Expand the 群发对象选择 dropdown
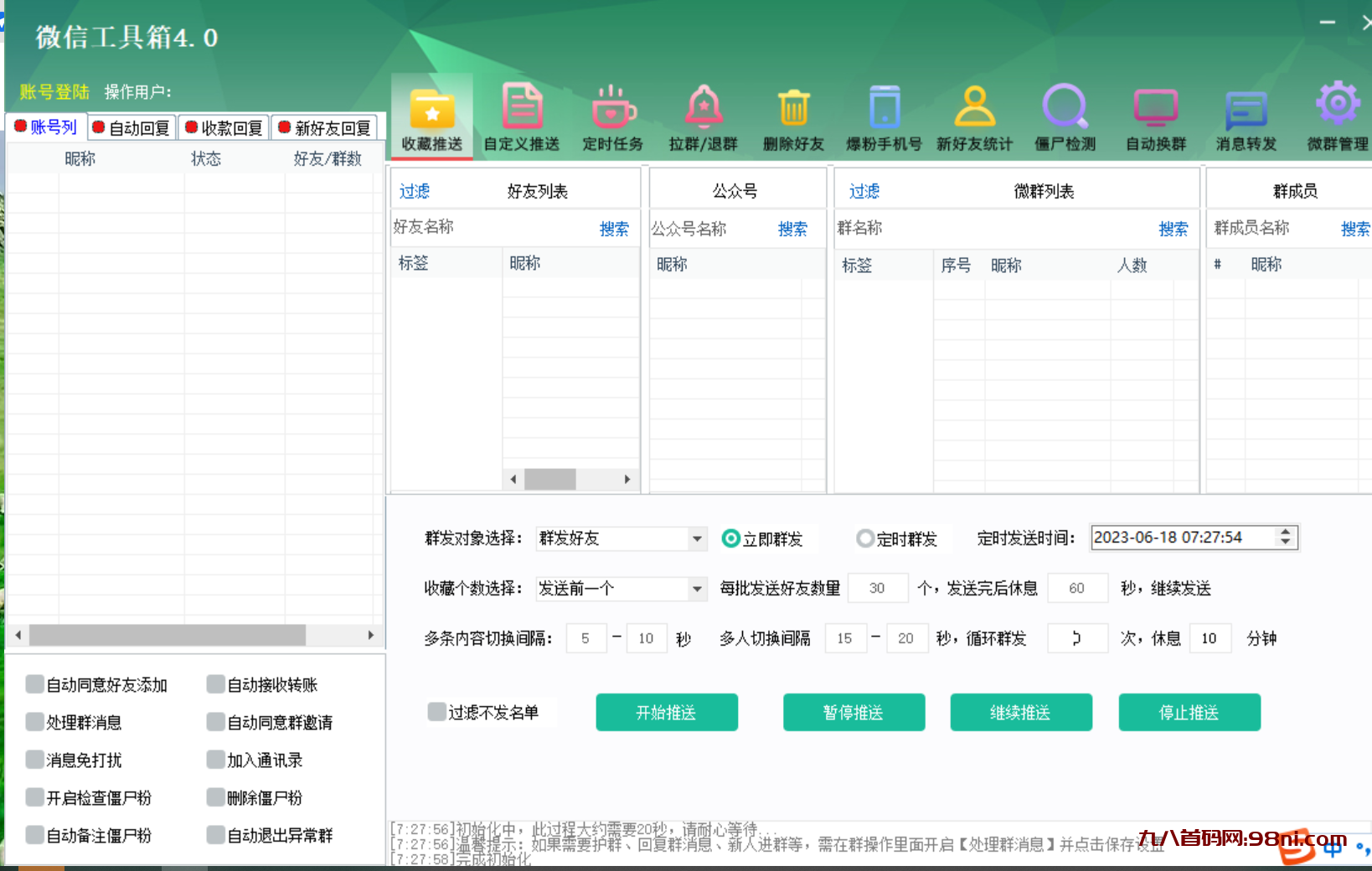1372x871 pixels. (697, 539)
